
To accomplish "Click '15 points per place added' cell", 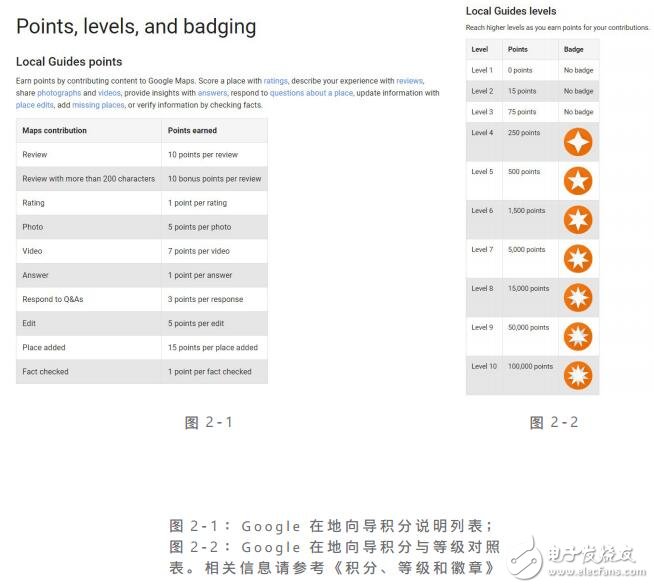I will [213, 347].
